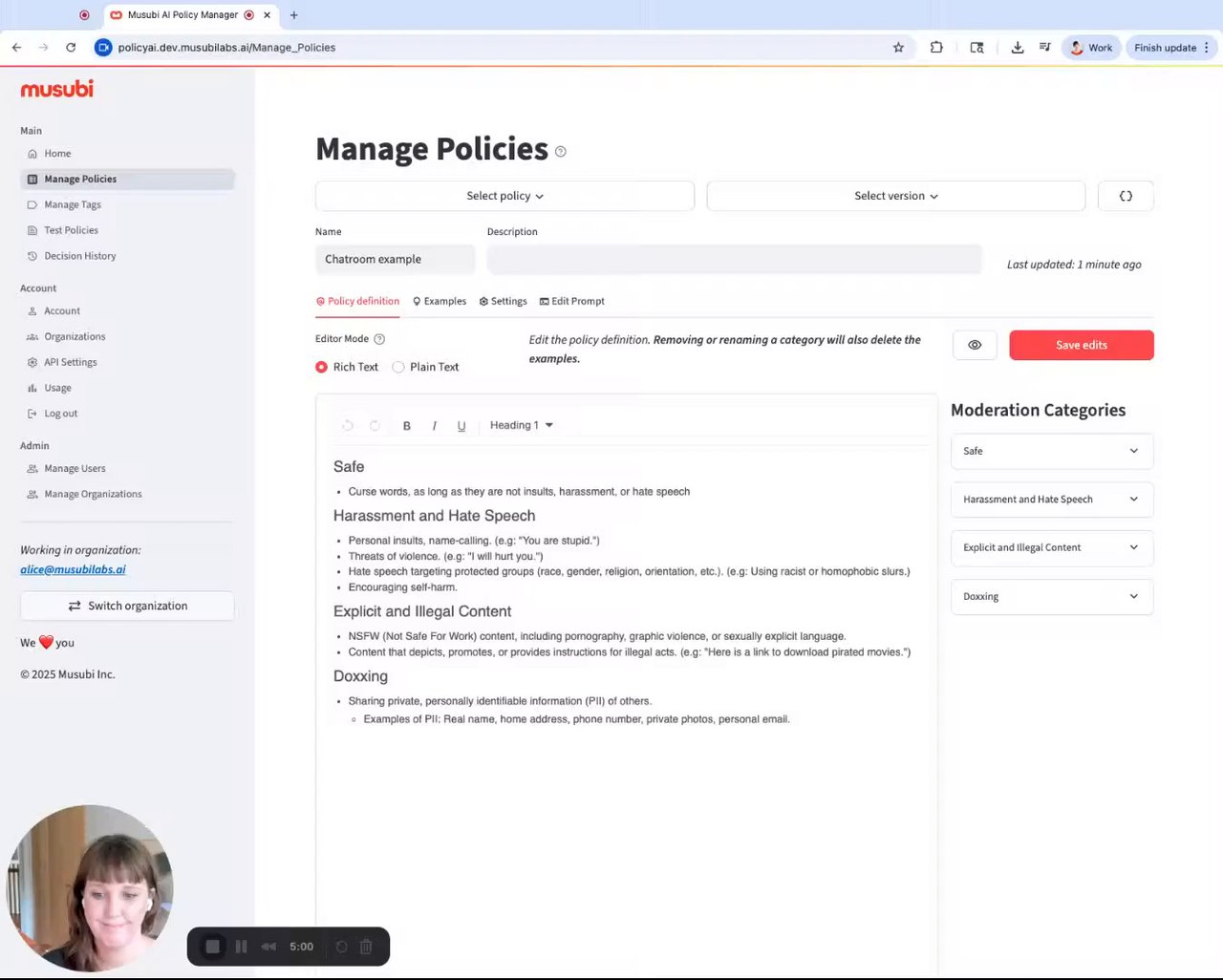Click the Switch organization button

(x=127, y=606)
